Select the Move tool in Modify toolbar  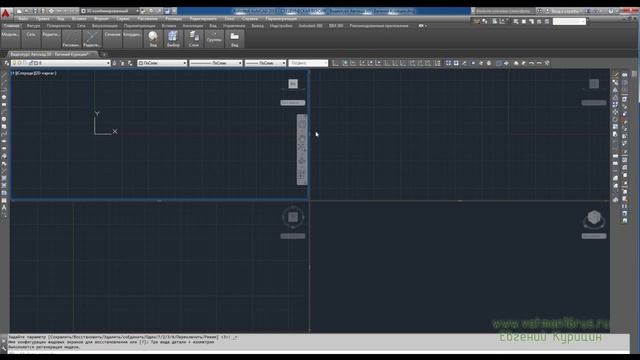(x=616, y=112)
